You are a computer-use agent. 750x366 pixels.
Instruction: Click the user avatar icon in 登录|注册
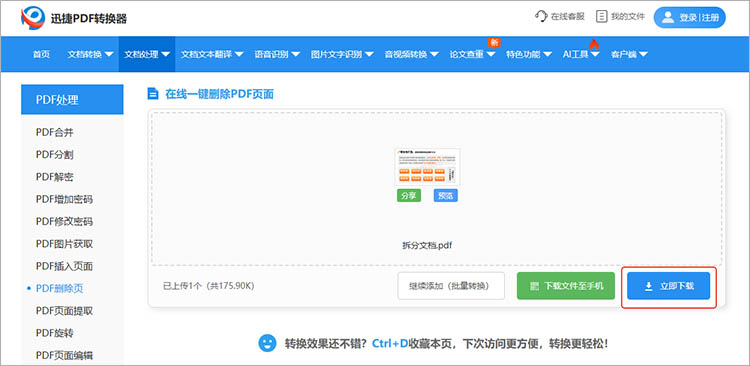pyautogui.click(x=668, y=17)
